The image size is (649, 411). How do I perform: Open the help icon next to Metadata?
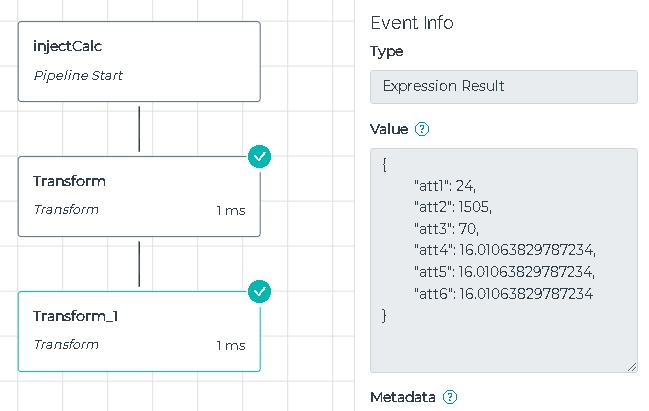tap(450, 397)
